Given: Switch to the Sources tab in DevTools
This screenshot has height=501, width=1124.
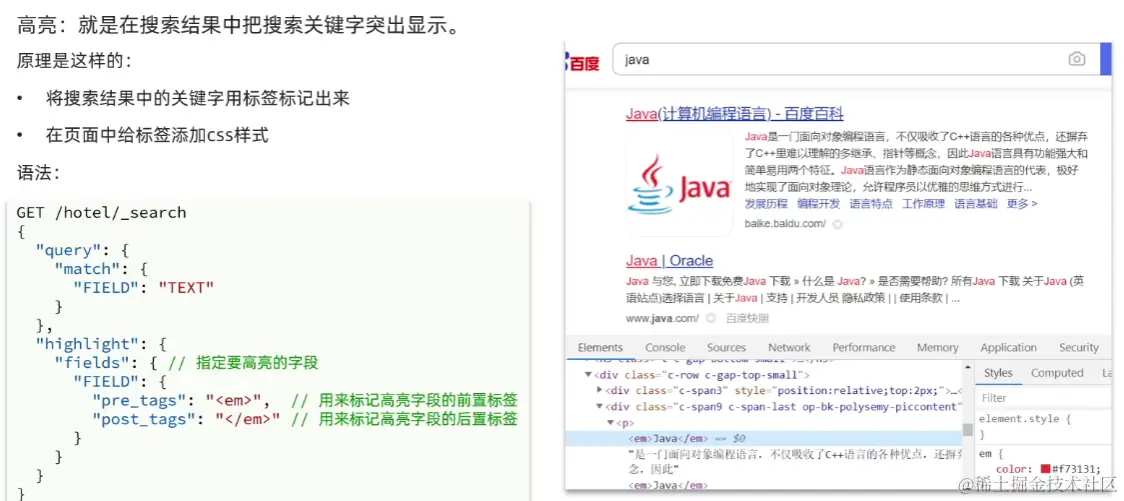Looking at the screenshot, I should coord(726,347).
